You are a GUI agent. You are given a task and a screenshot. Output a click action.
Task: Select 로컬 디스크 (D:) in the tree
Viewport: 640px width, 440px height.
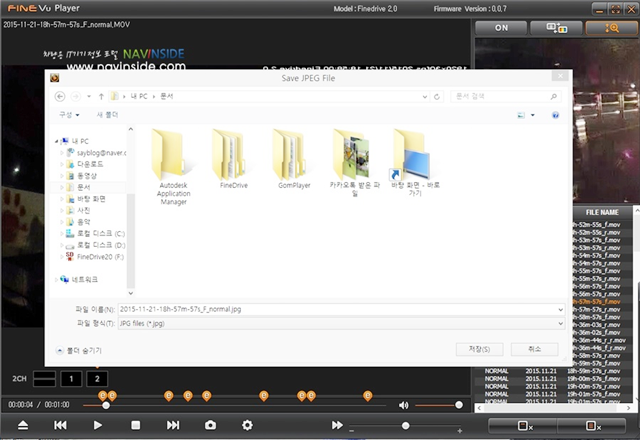pos(101,245)
